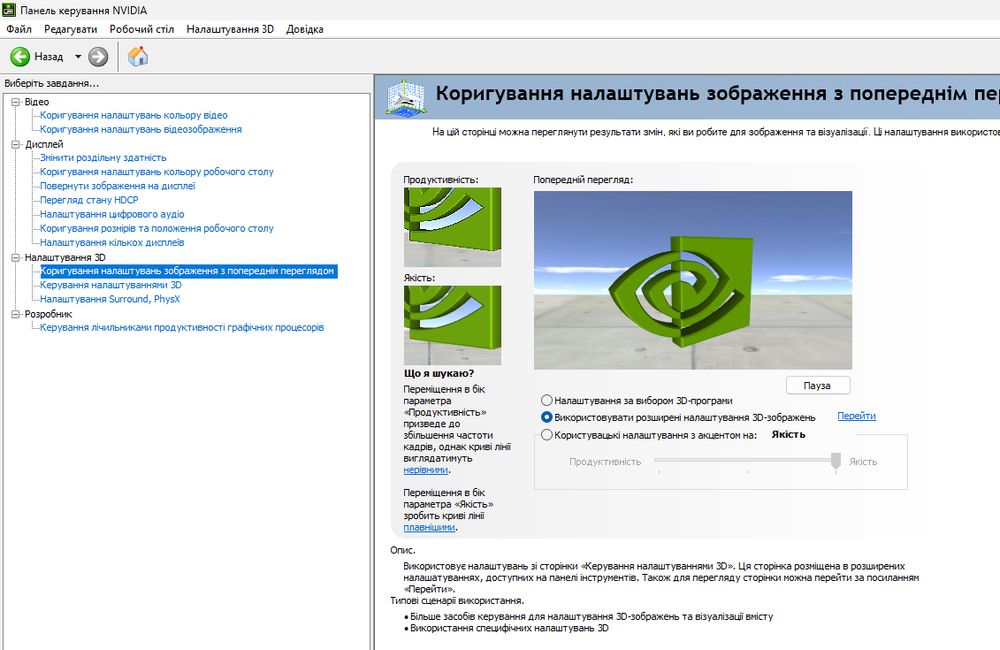Open the Home page icon
The width and height of the screenshot is (1000, 650).
pos(138,56)
